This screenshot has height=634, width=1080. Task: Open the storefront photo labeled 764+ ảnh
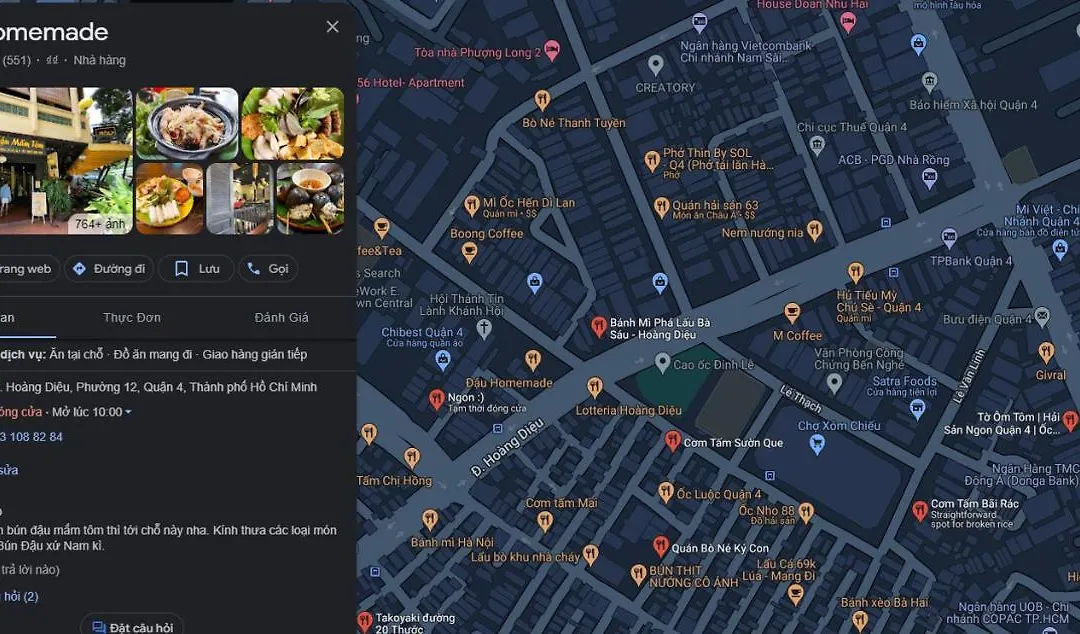click(66, 161)
